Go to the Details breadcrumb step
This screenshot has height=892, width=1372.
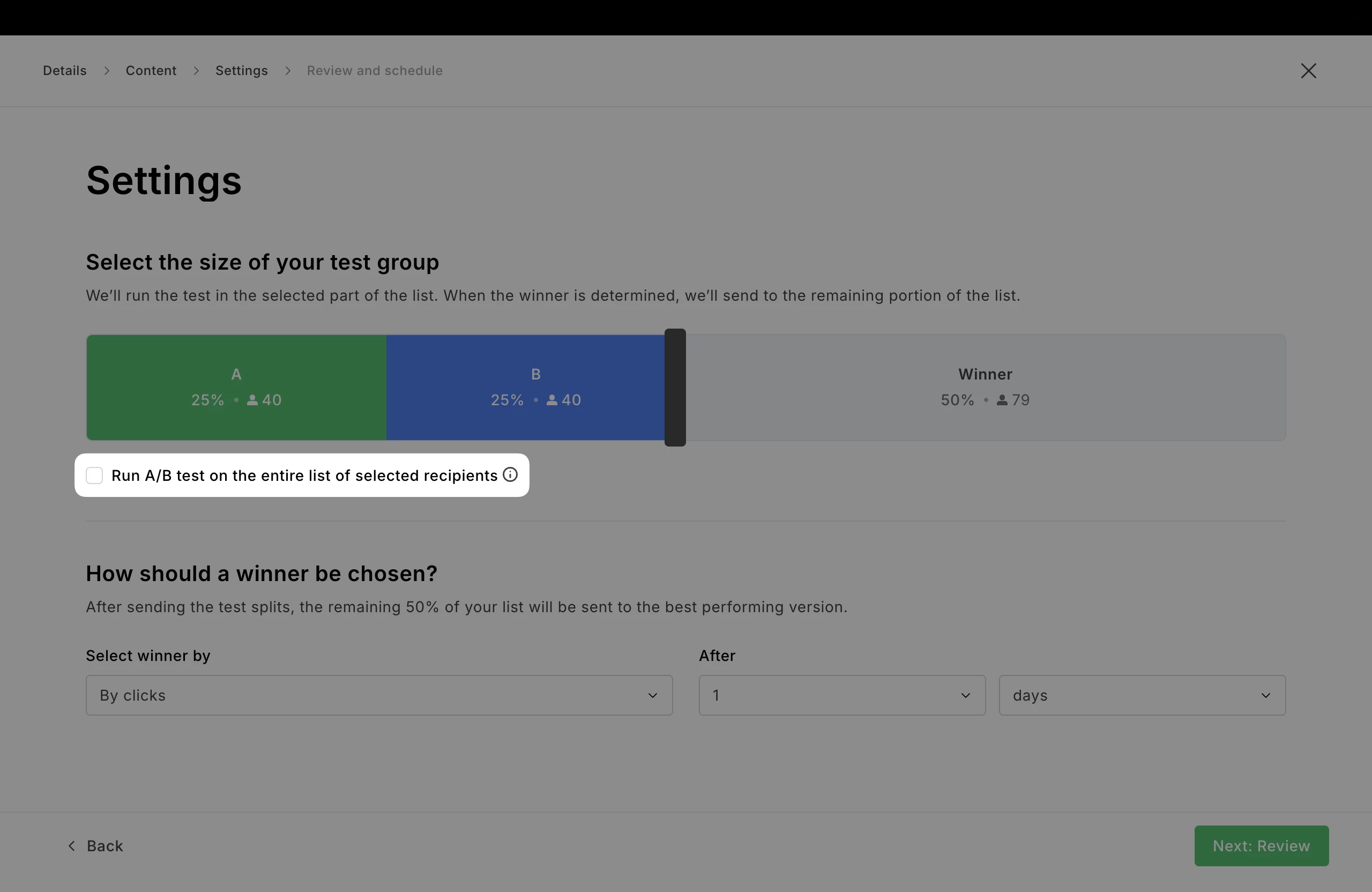coord(64,71)
